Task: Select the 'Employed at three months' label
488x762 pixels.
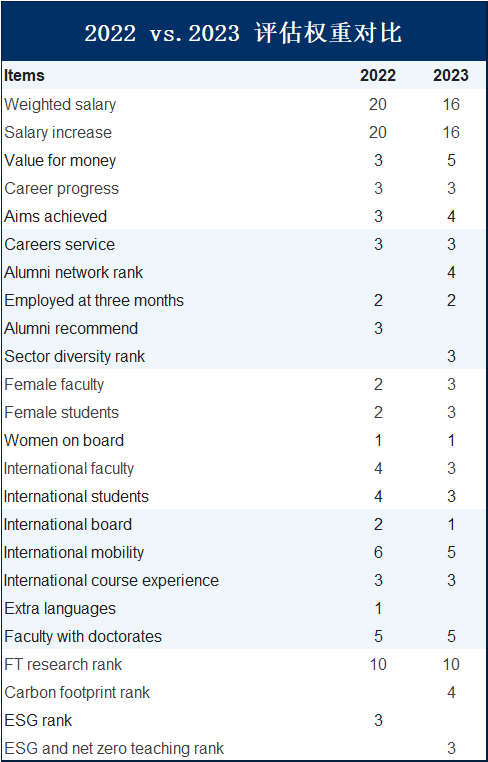Action: (x=94, y=300)
